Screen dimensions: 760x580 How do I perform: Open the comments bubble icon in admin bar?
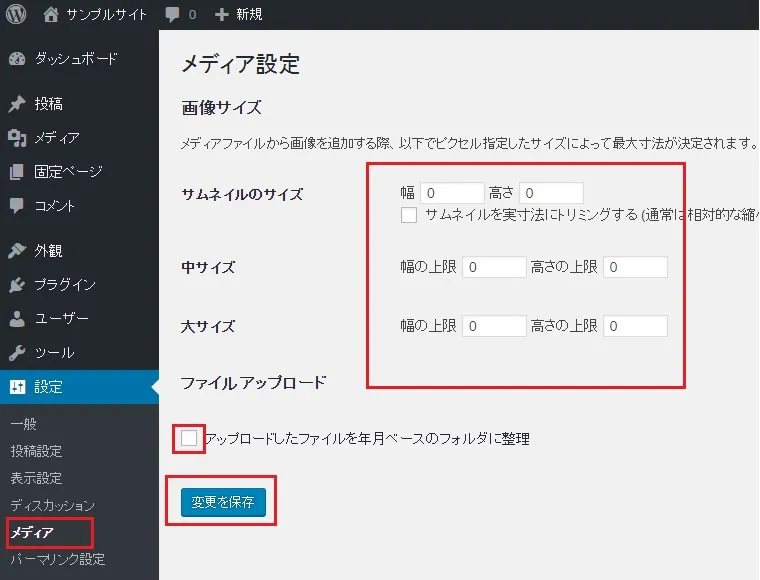point(174,15)
